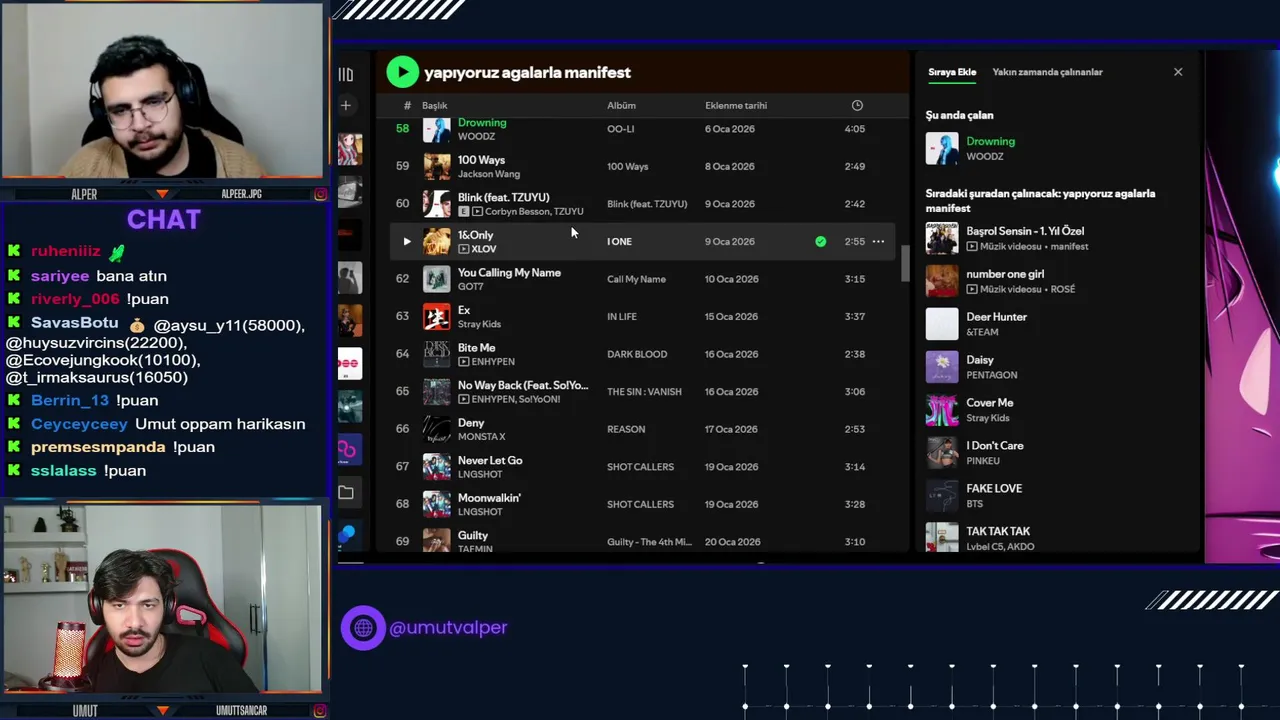Open MONSTA X artist link
The height and width of the screenshot is (720, 1280).
pyautogui.click(x=481, y=437)
